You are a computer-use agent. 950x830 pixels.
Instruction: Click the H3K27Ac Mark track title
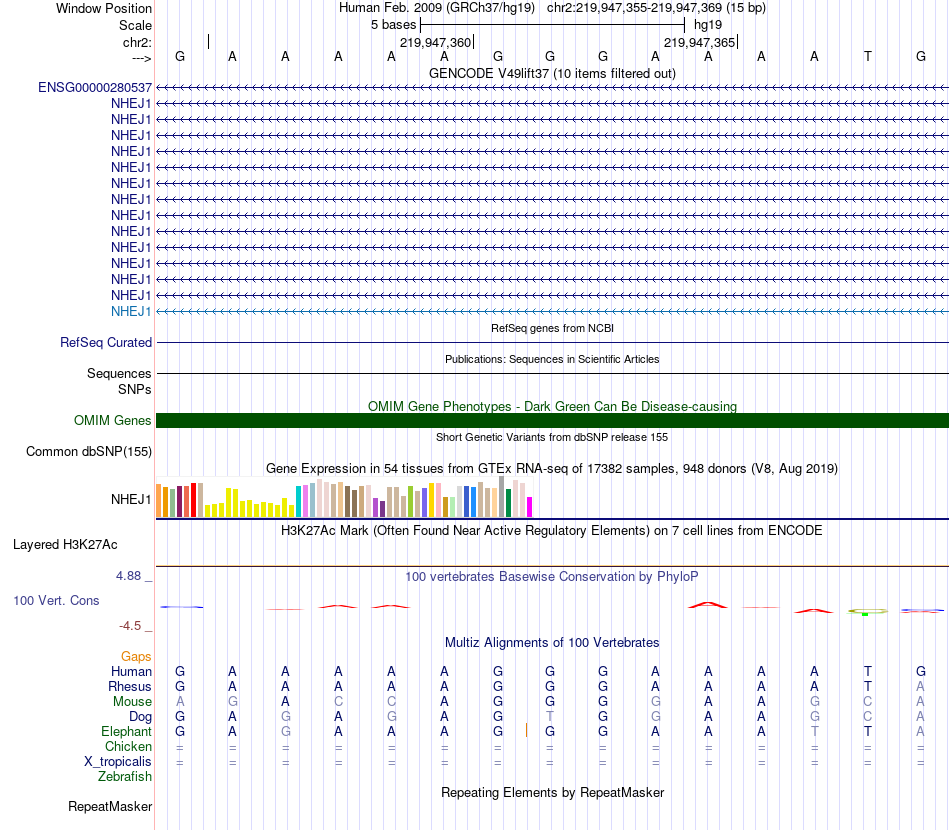552,531
